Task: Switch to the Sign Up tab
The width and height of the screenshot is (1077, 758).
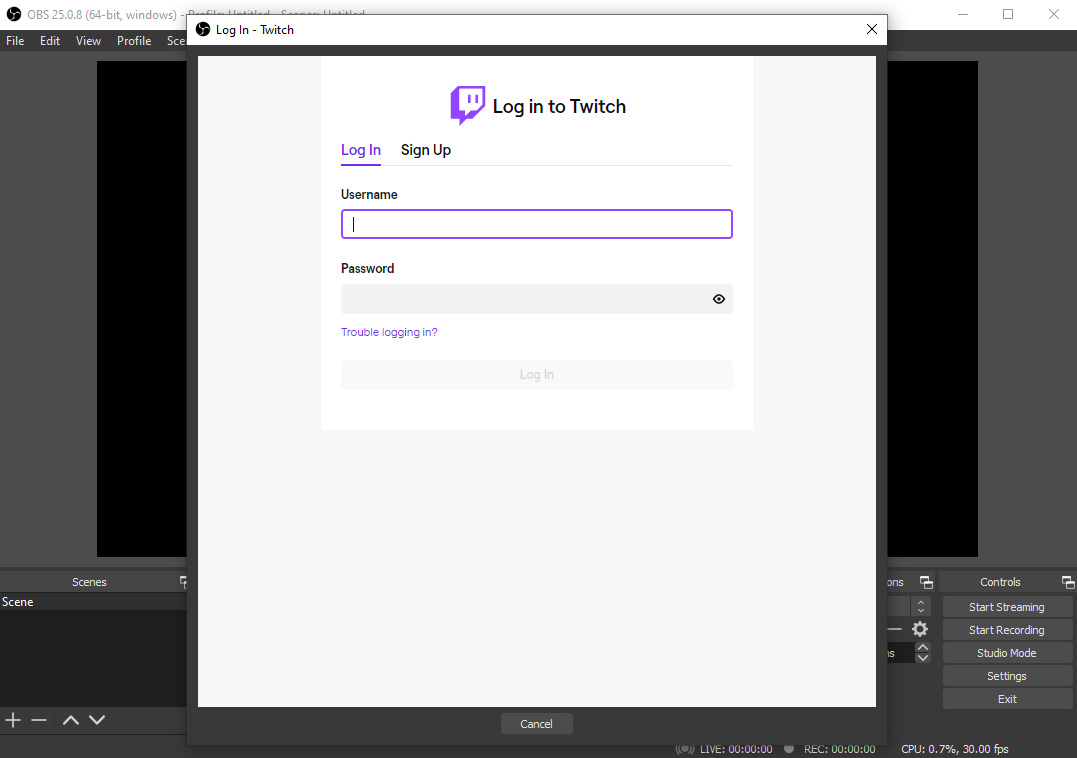Action: pos(426,150)
